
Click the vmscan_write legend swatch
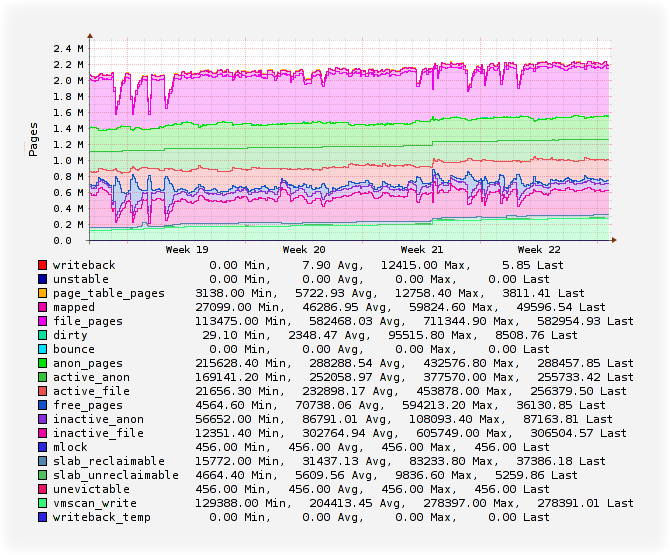point(42,503)
